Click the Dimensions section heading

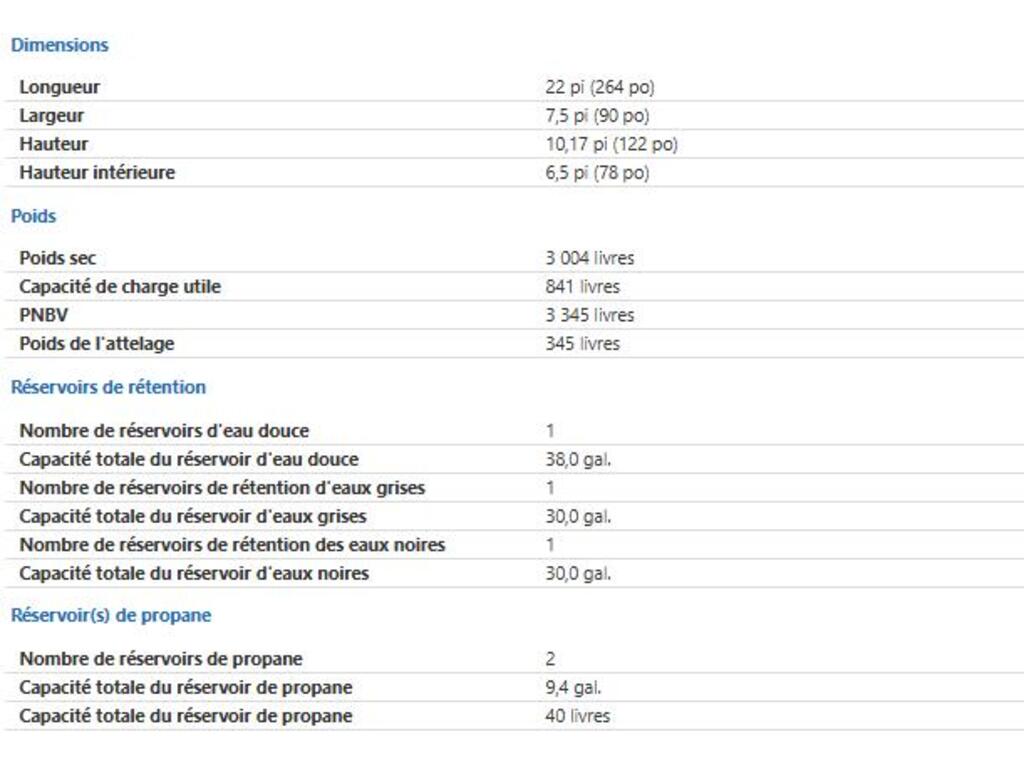(59, 45)
